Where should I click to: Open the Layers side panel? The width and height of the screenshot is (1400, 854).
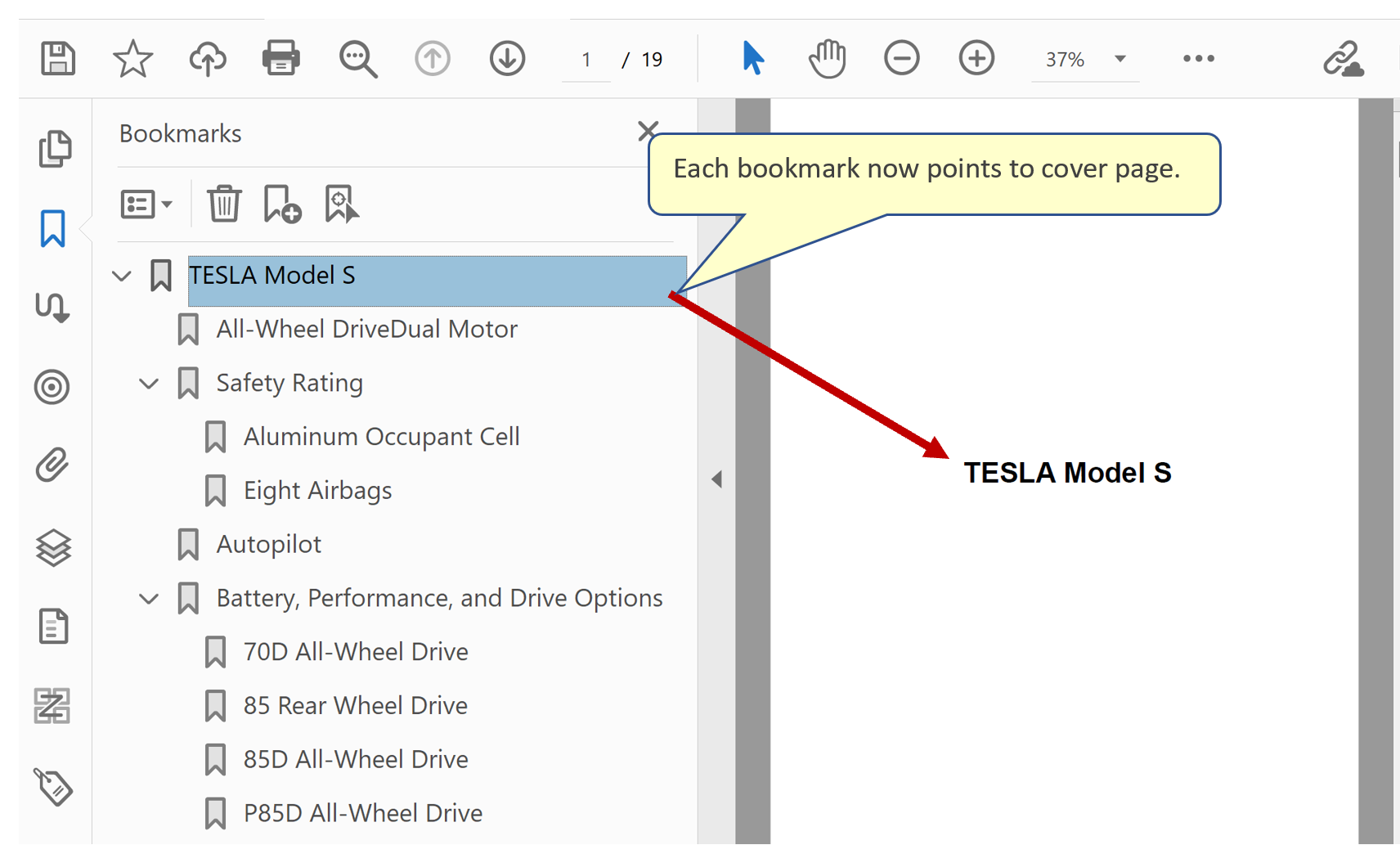tap(53, 547)
